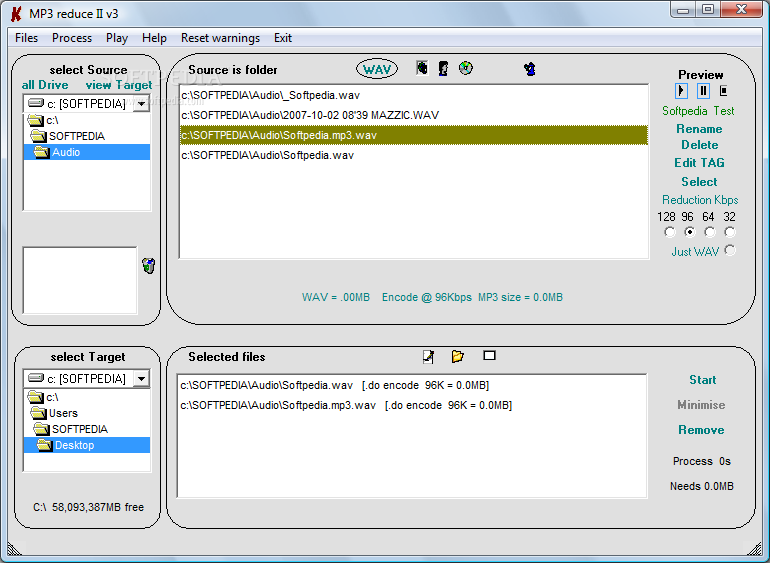Select 32 Kbps reduction radio button
This screenshot has width=770, height=563.
pyautogui.click(x=730, y=232)
